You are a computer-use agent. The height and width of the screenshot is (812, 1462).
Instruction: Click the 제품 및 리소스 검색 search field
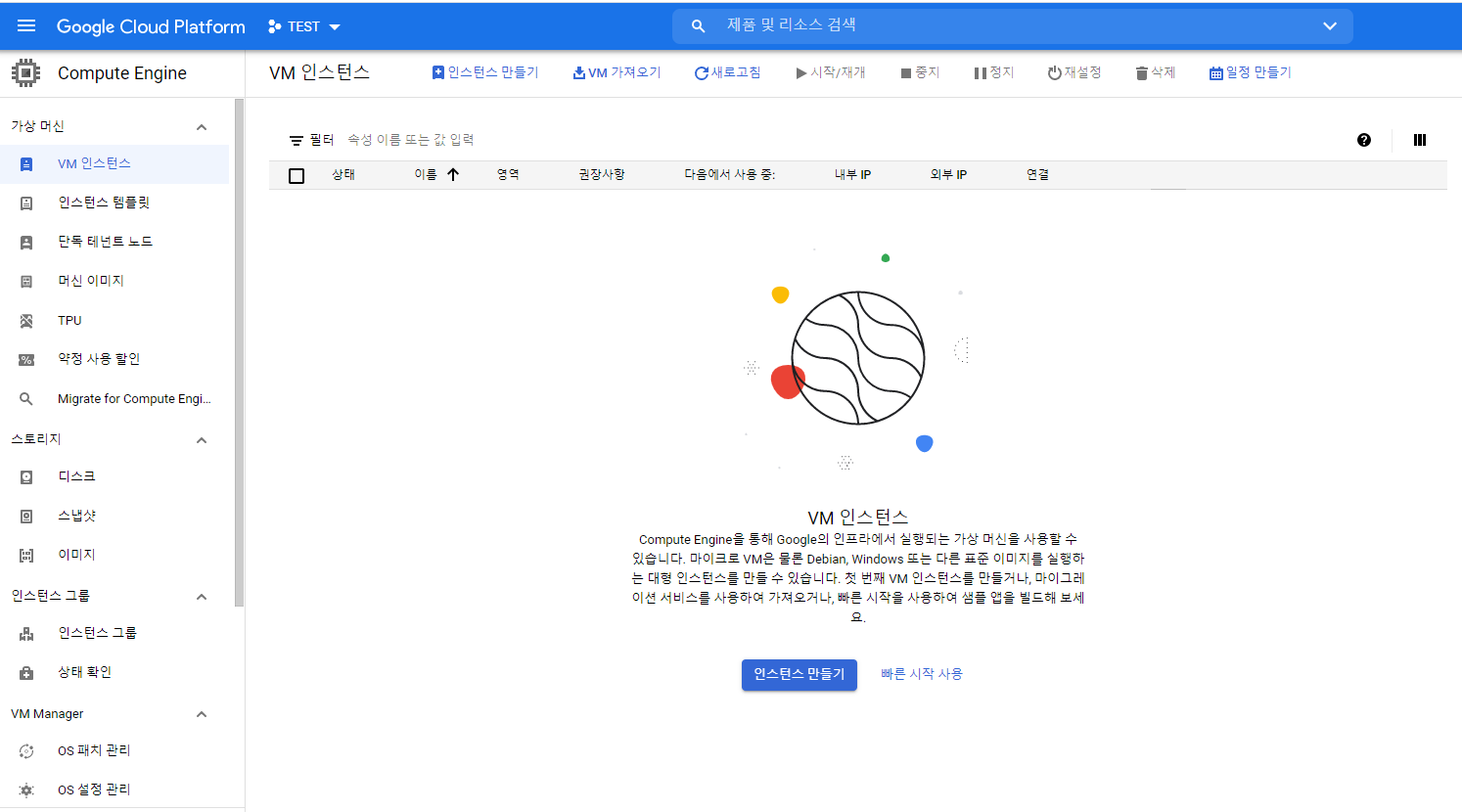[x=1013, y=26]
